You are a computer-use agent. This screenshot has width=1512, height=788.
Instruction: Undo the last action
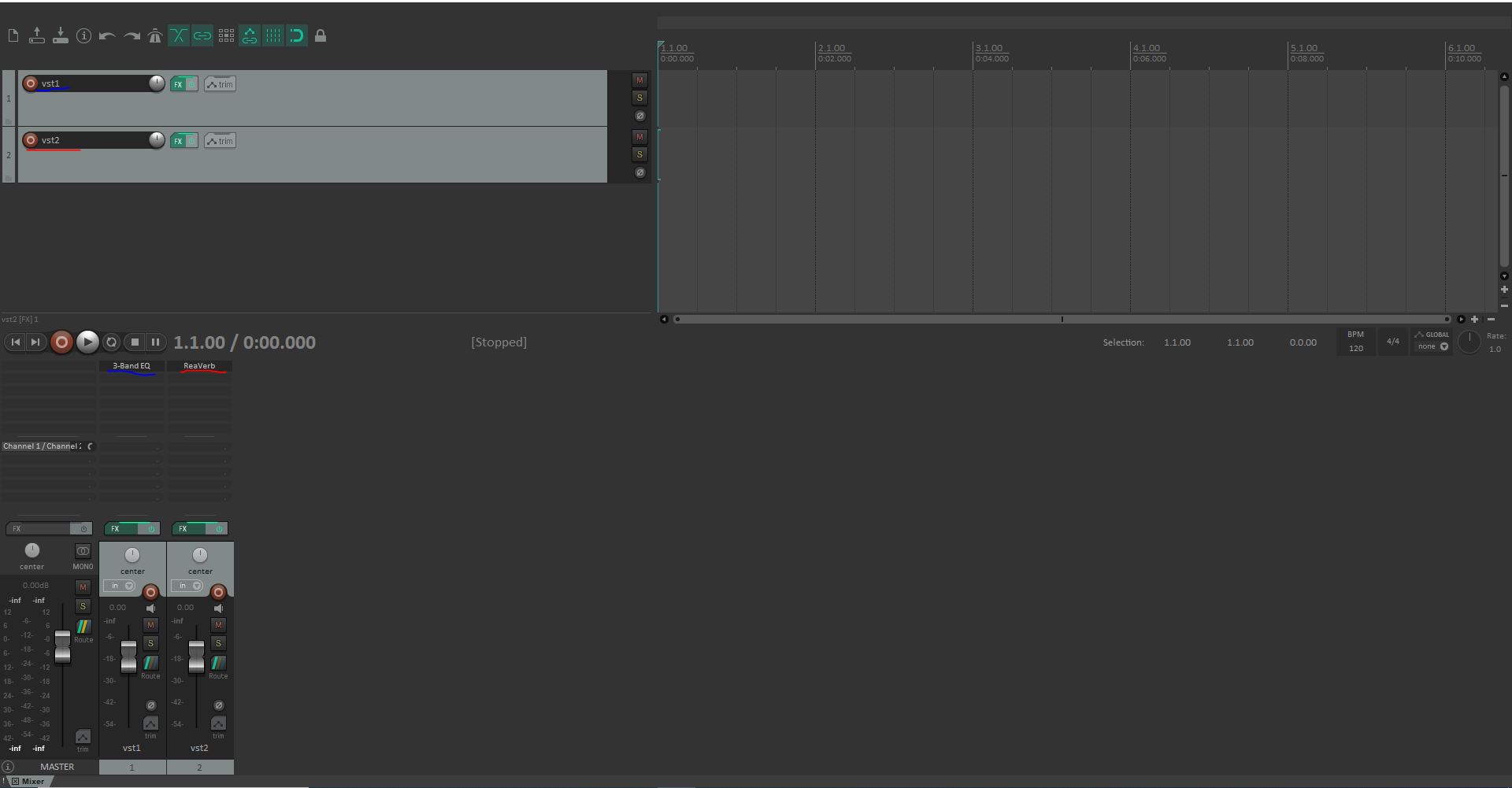(107, 35)
